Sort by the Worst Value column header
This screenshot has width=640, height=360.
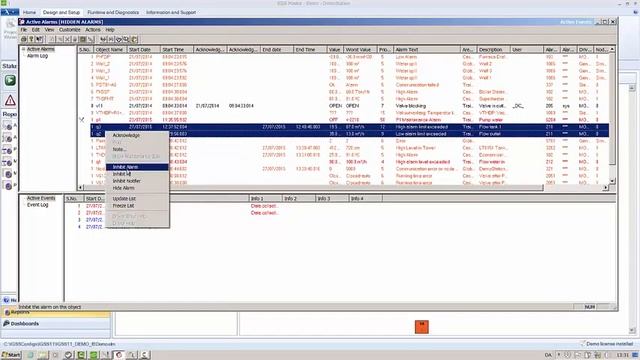(x=360, y=49)
